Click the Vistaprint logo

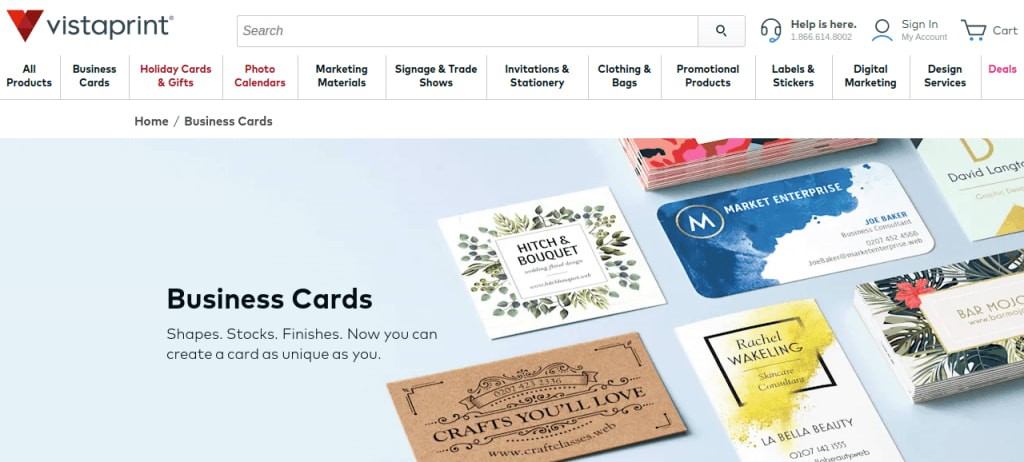[90, 26]
